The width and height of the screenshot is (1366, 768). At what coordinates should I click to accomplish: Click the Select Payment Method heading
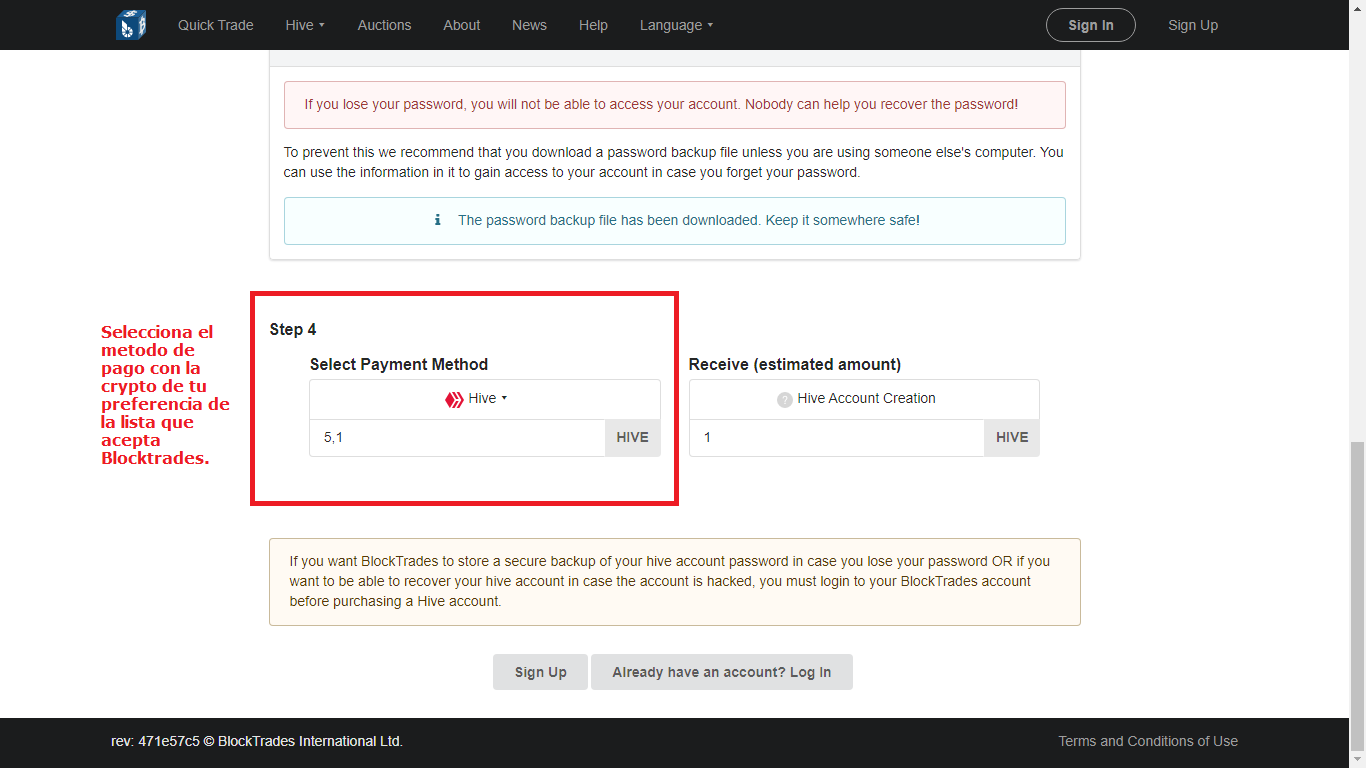click(x=399, y=364)
